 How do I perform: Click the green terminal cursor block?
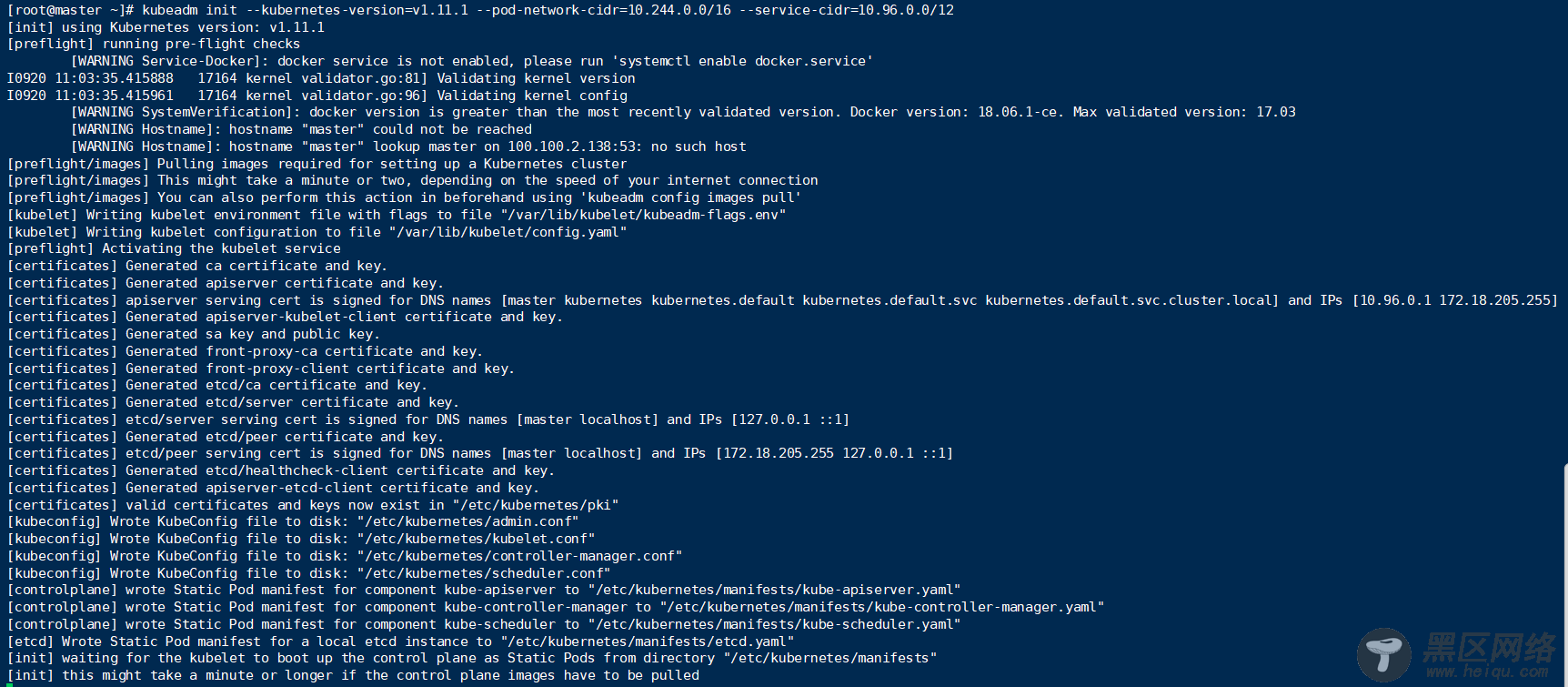(x=9, y=684)
